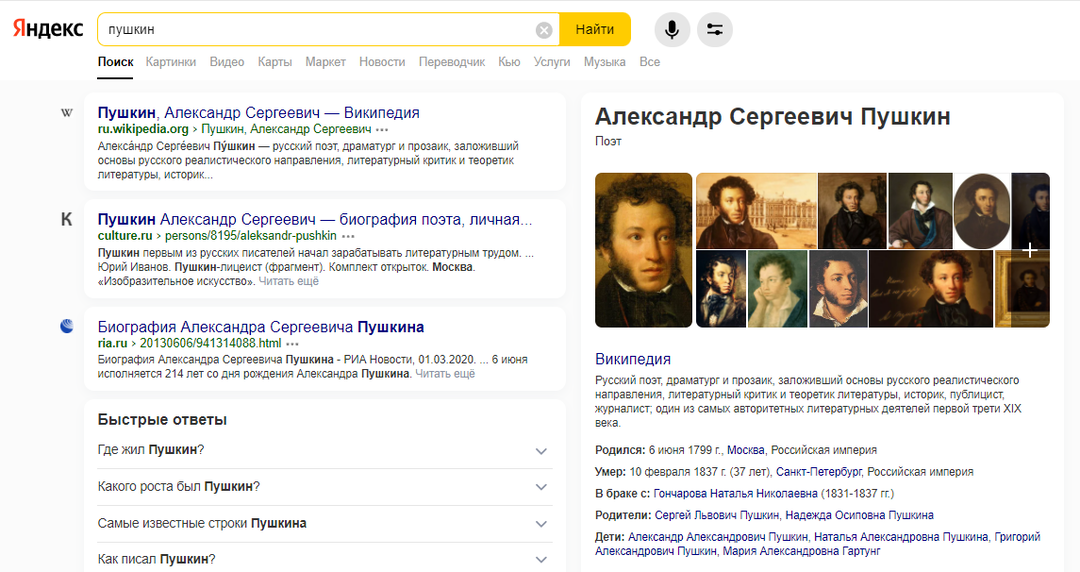Click "Читать ещё" in the ria.ru result
Screen dimensions: 1080x572
click(x=445, y=374)
